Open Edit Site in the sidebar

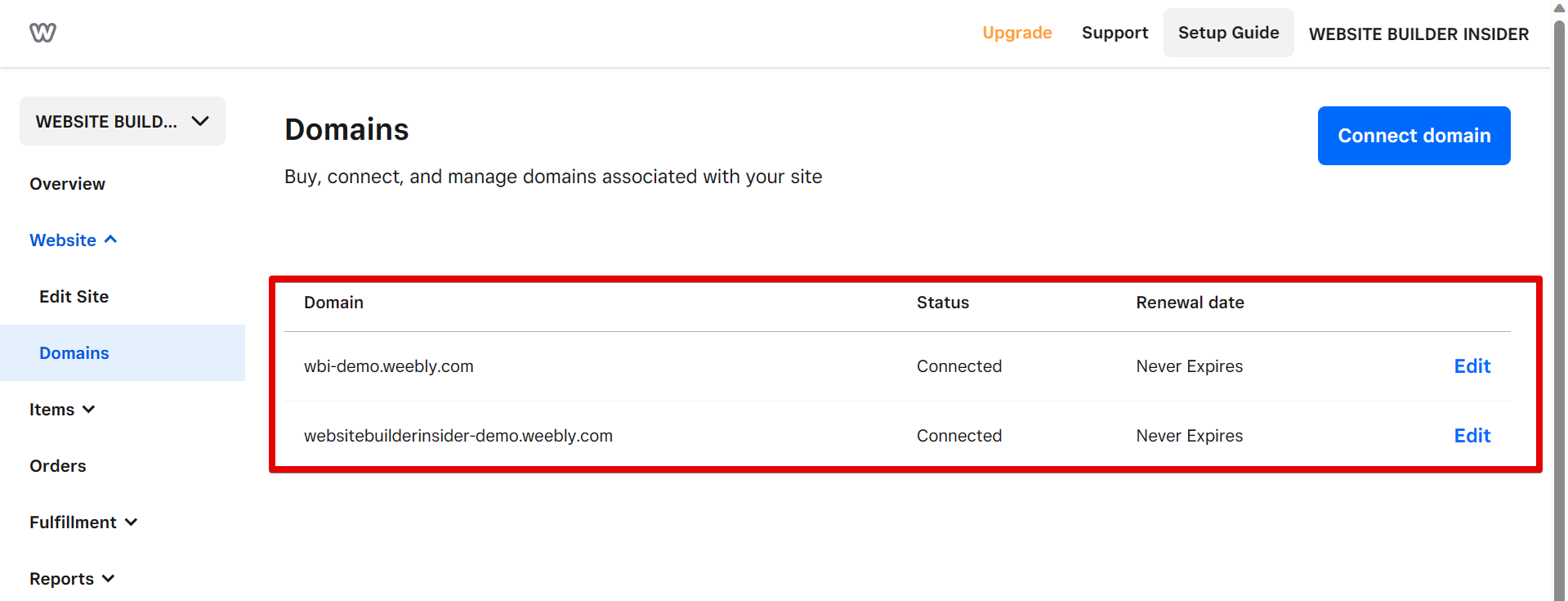click(74, 297)
